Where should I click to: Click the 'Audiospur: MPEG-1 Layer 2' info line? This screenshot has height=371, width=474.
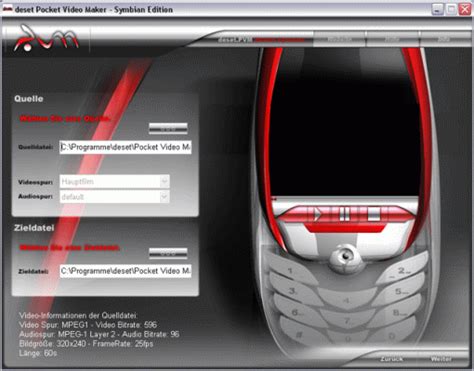point(99,334)
